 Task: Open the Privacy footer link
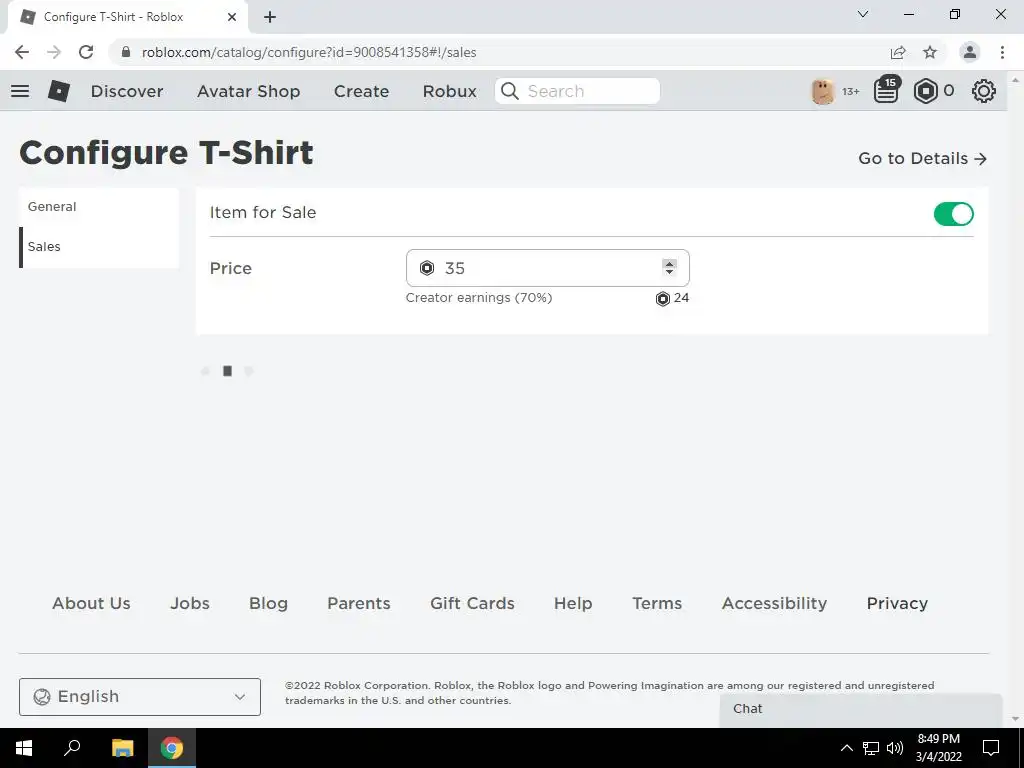pos(897,603)
